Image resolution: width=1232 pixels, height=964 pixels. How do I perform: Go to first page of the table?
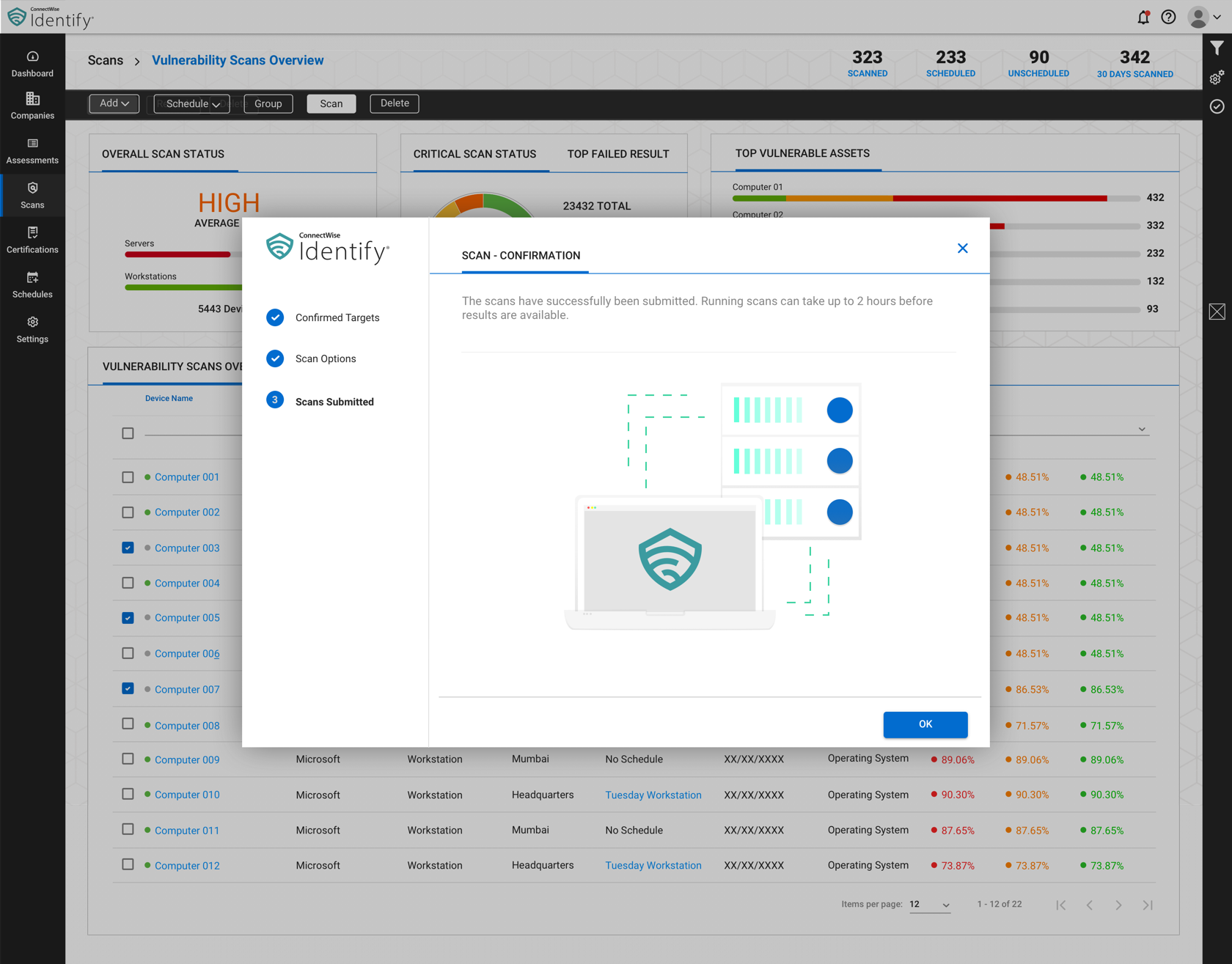(1061, 905)
